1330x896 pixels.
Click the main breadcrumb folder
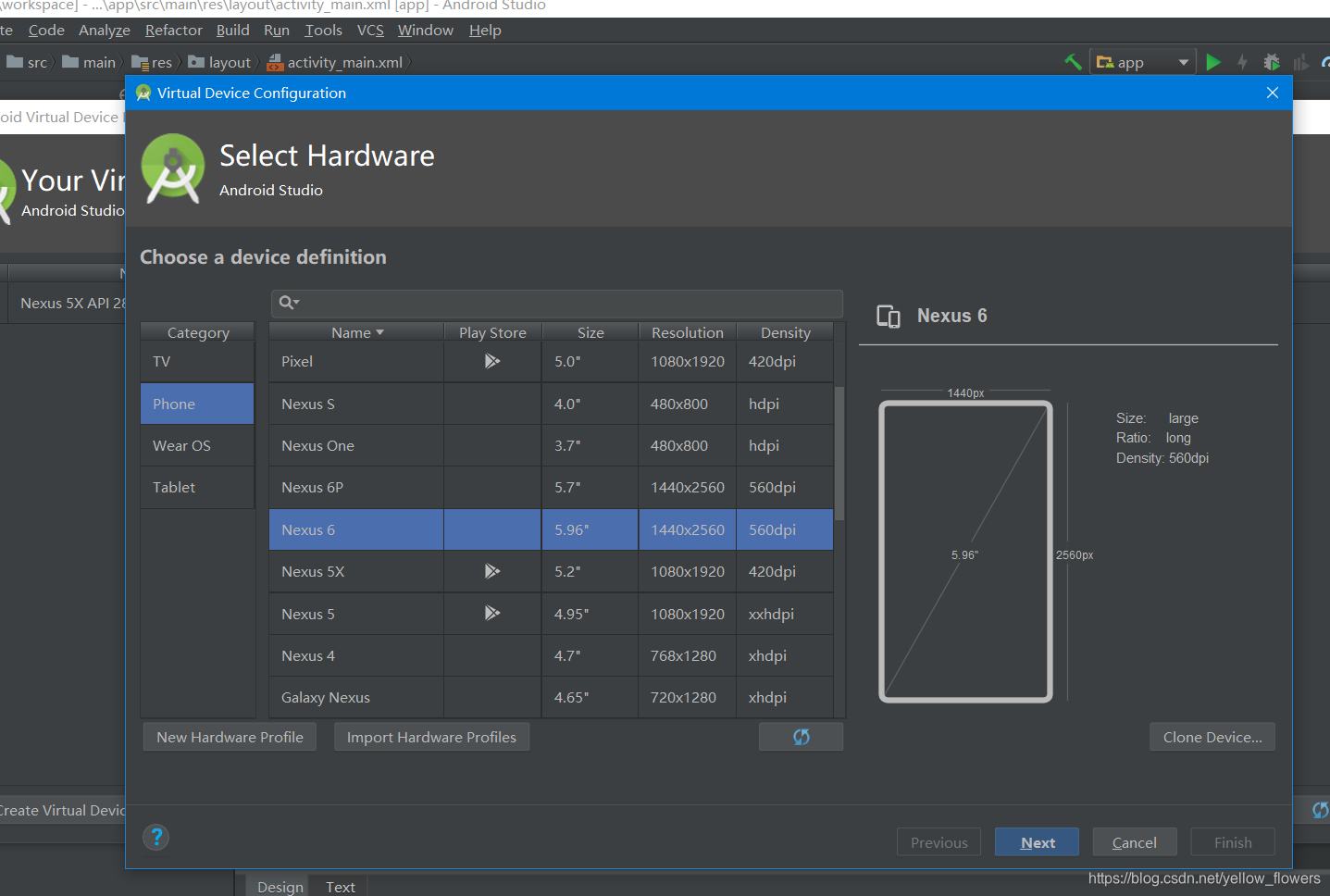(x=89, y=62)
